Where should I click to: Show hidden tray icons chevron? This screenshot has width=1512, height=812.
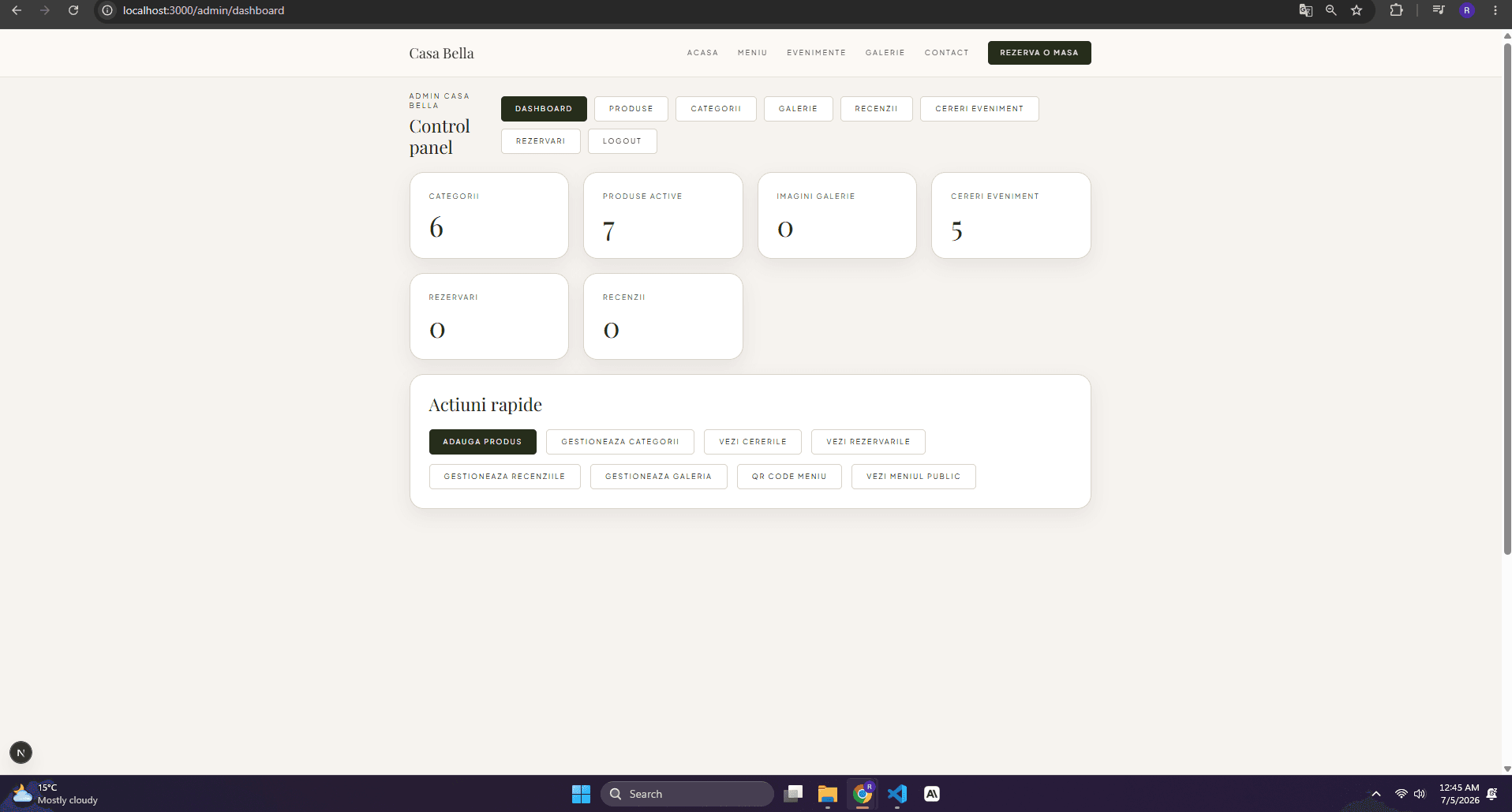[1376, 794]
